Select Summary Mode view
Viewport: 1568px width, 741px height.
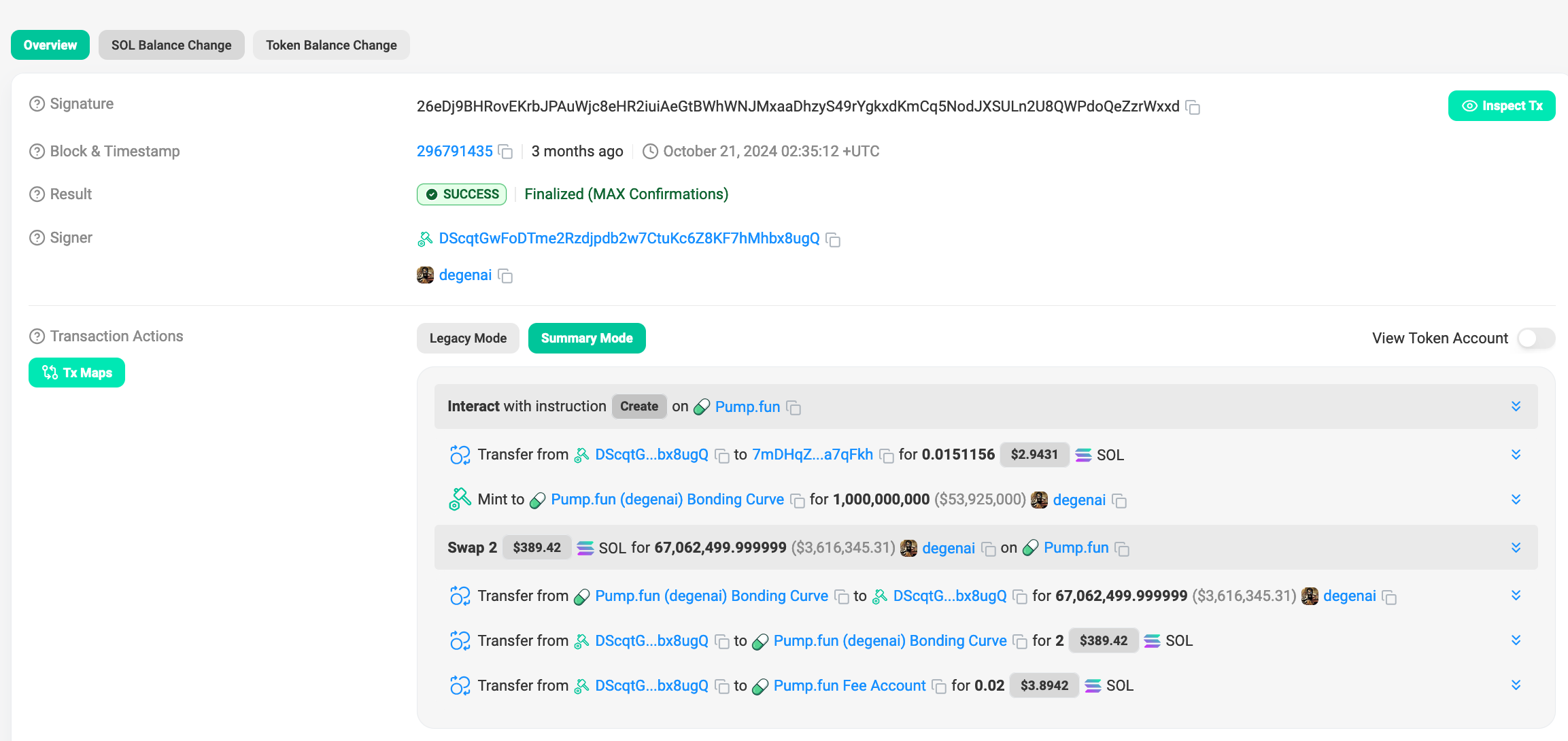tap(586, 338)
